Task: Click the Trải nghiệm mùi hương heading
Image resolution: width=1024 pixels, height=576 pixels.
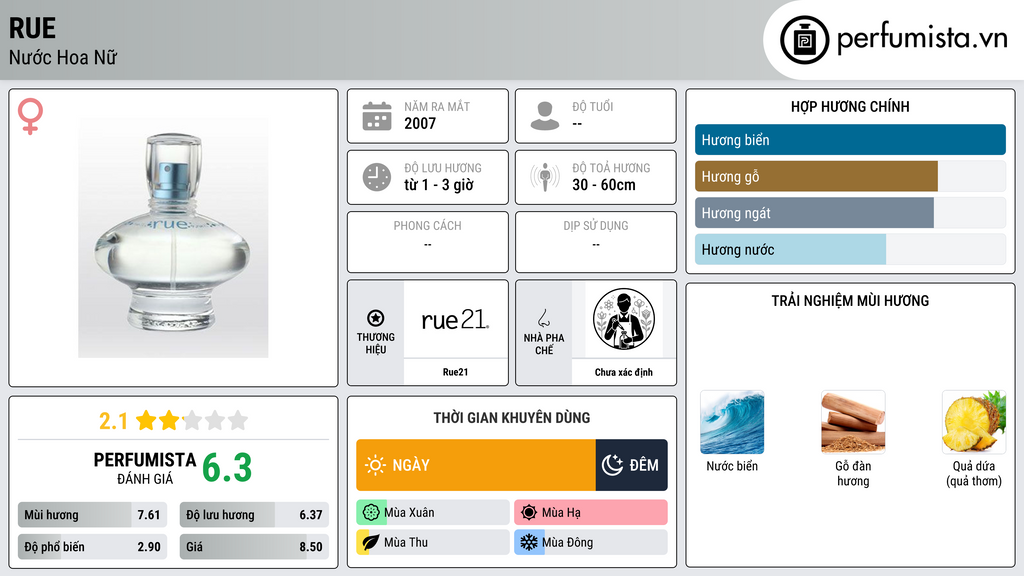Action: click(x=850, y=301)
